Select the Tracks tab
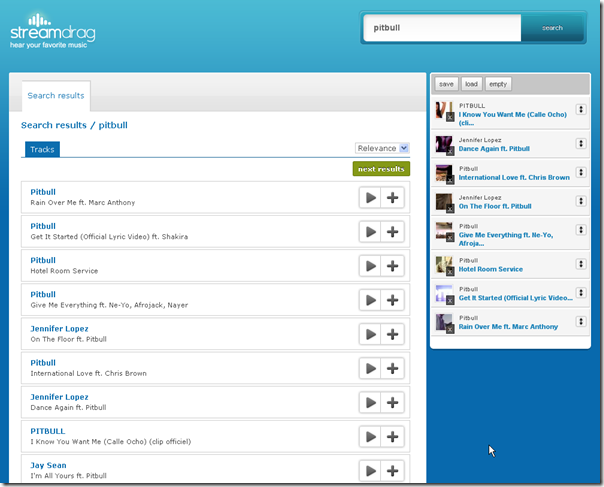 [x=42, y=149]
